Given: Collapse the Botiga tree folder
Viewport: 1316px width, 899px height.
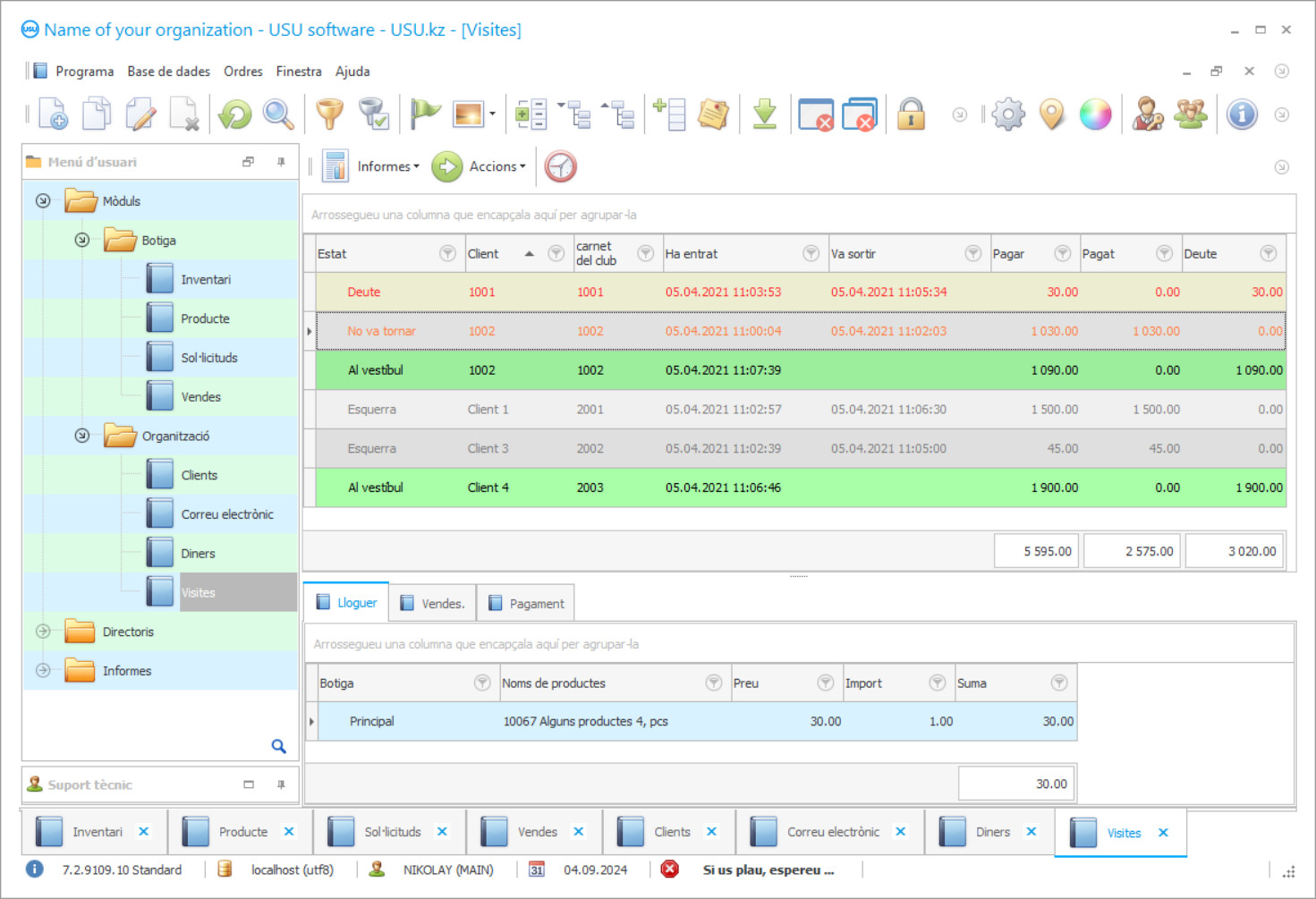Looking at the screenshot, I should [x=82, y=241].
